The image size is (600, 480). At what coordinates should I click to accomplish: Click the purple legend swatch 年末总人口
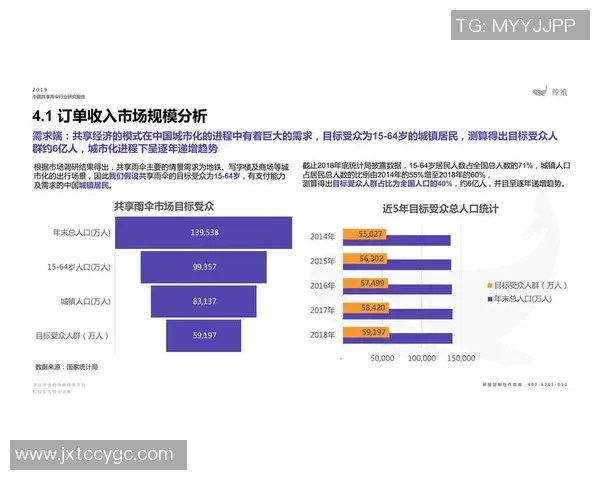(490, 299)
